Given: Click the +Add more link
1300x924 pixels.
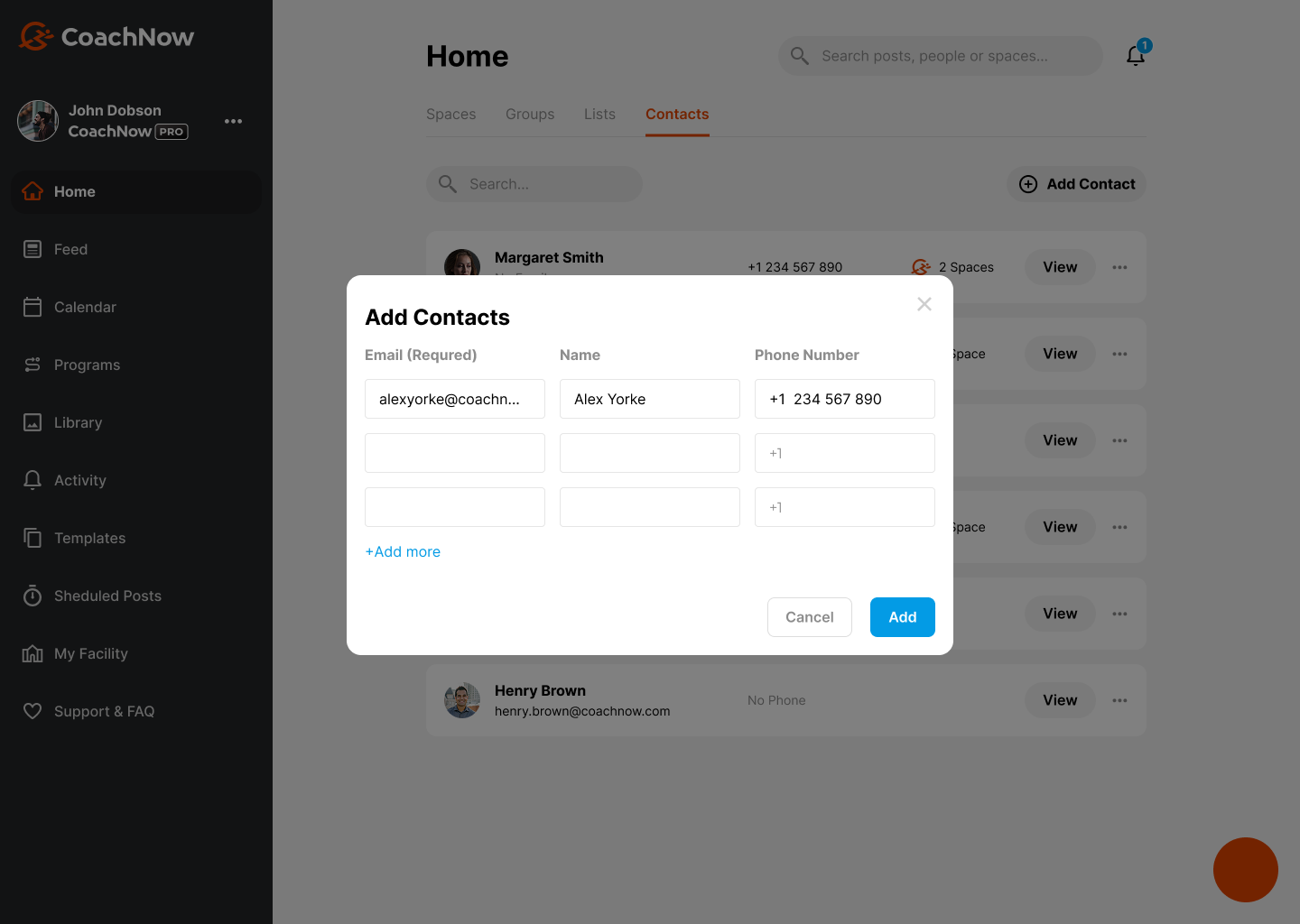Looking at the screenshot, I should click(x=403, y=551).
